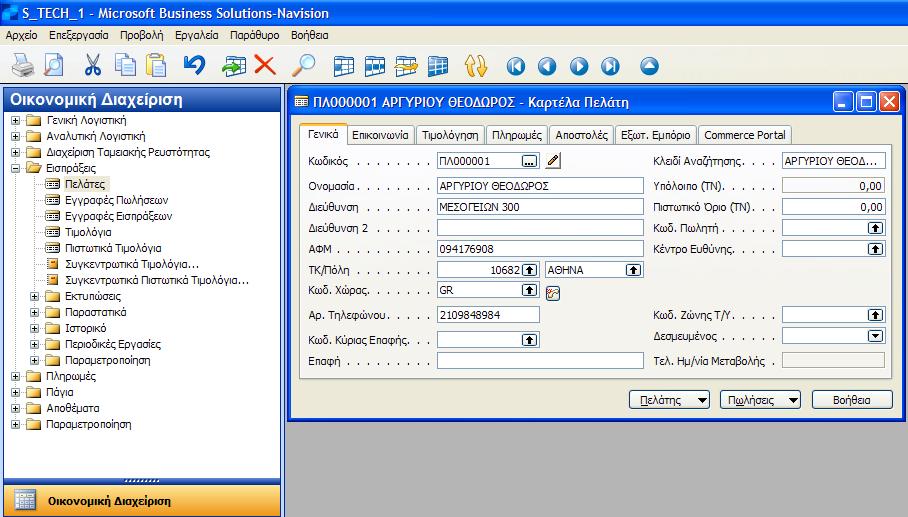
Task: Click the Show All grid icon
Action: click(438, 66)
